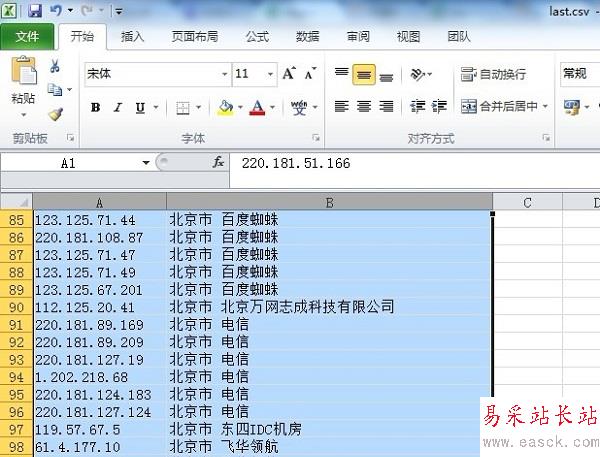Switch to the 数据 Data tab
Viewport: 600px width, 457px height.
coord(307,36)
